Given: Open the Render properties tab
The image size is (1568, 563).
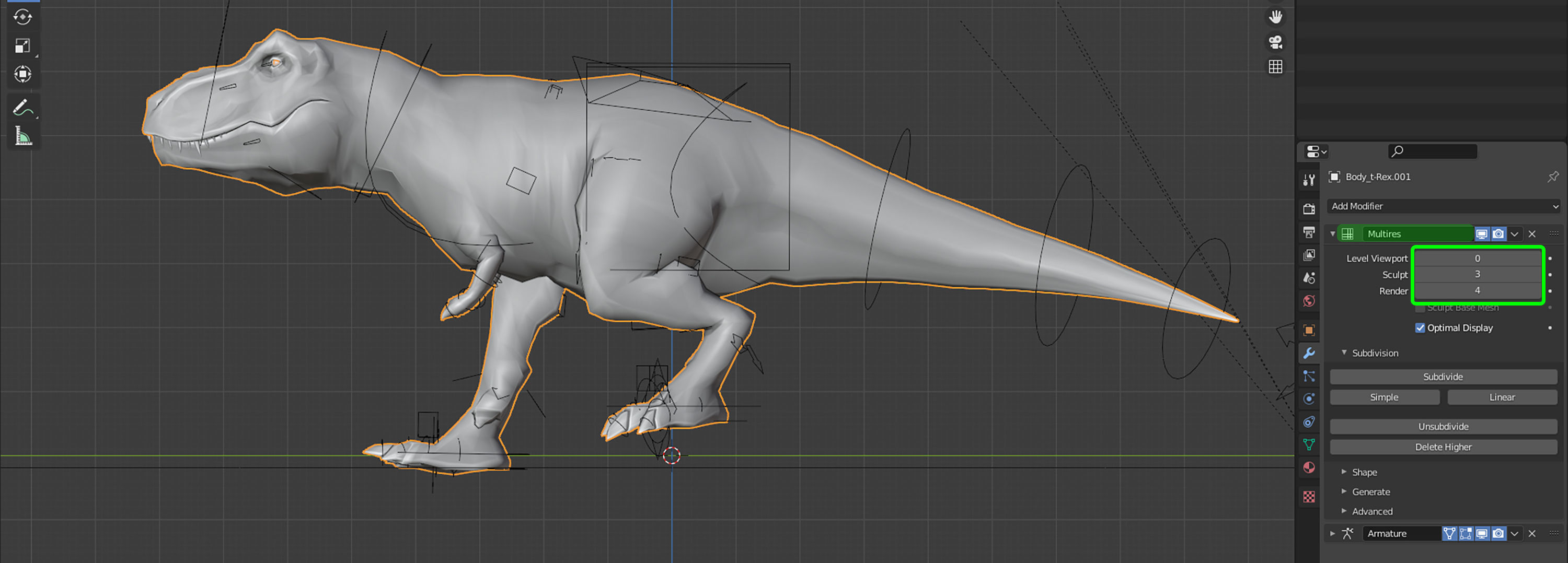Looking at the screenshot, I should (1309, 208).
